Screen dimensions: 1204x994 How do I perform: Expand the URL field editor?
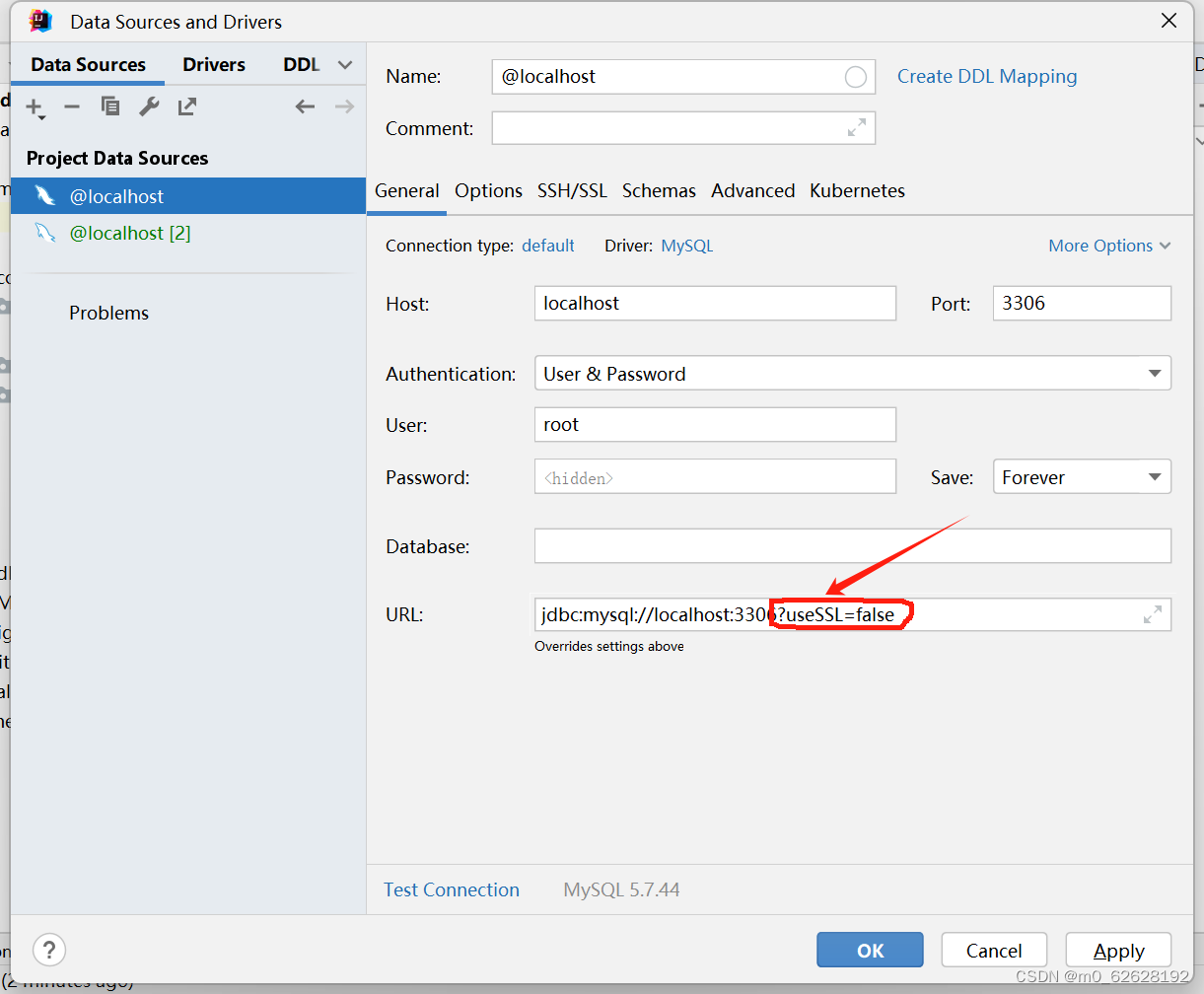coord(1152,614)
